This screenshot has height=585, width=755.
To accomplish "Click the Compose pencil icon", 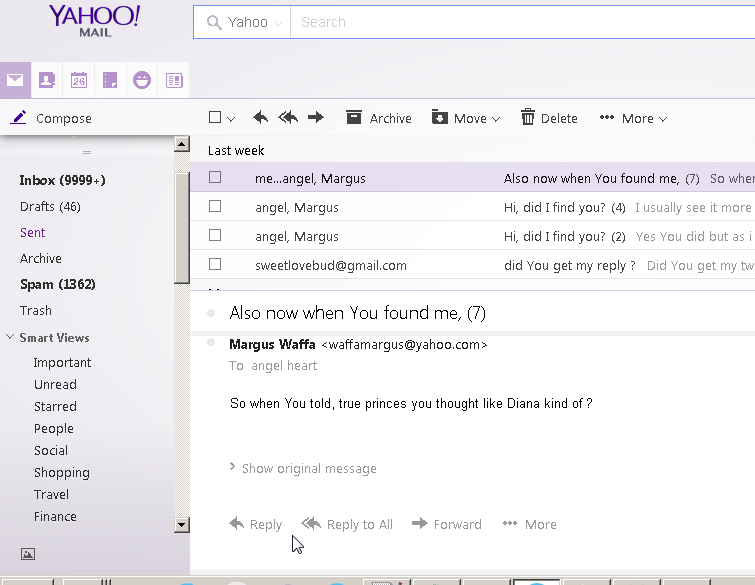I will point(18,117).
